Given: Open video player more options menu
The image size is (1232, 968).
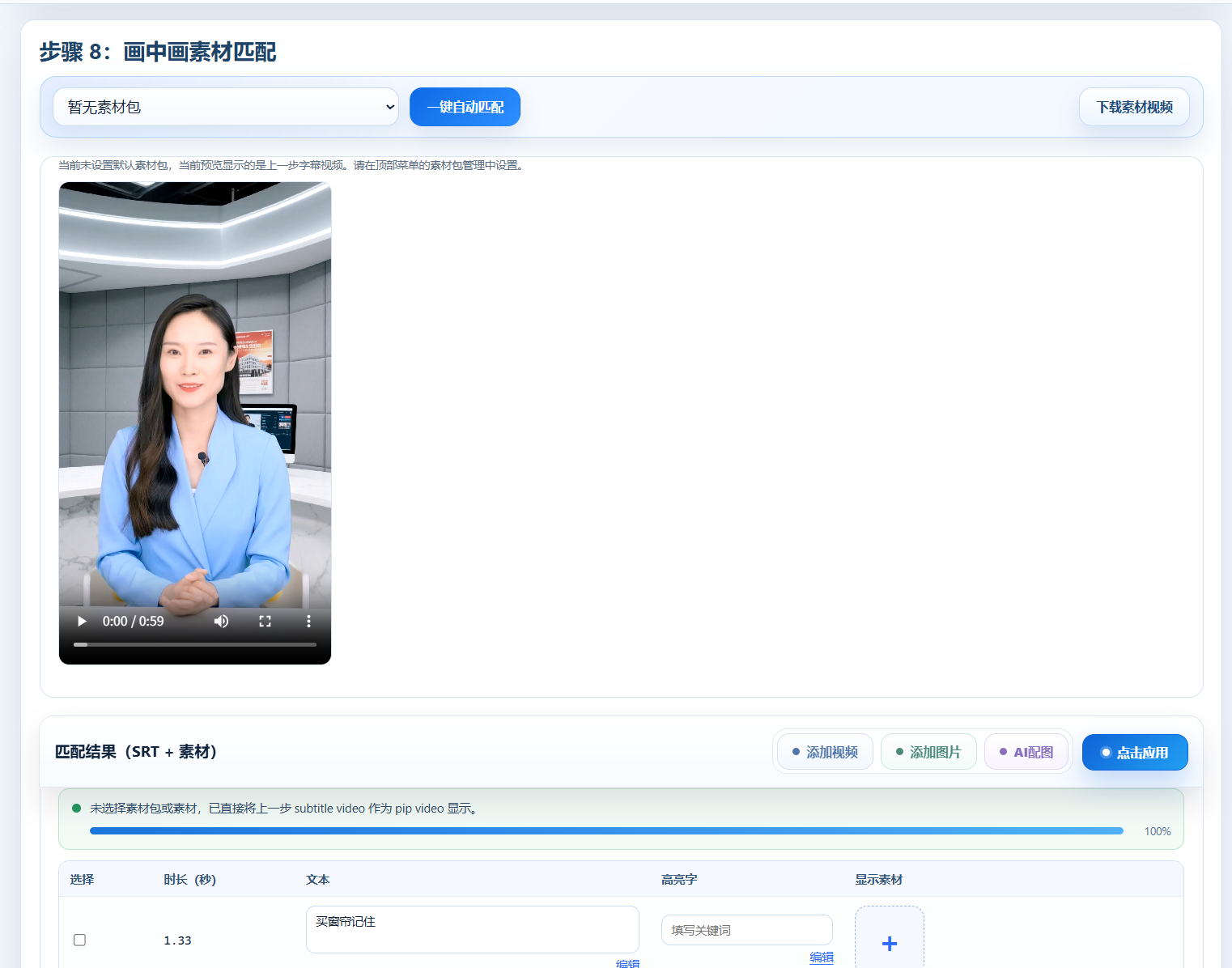Looking at the screenshot, I should click(308, 622).
